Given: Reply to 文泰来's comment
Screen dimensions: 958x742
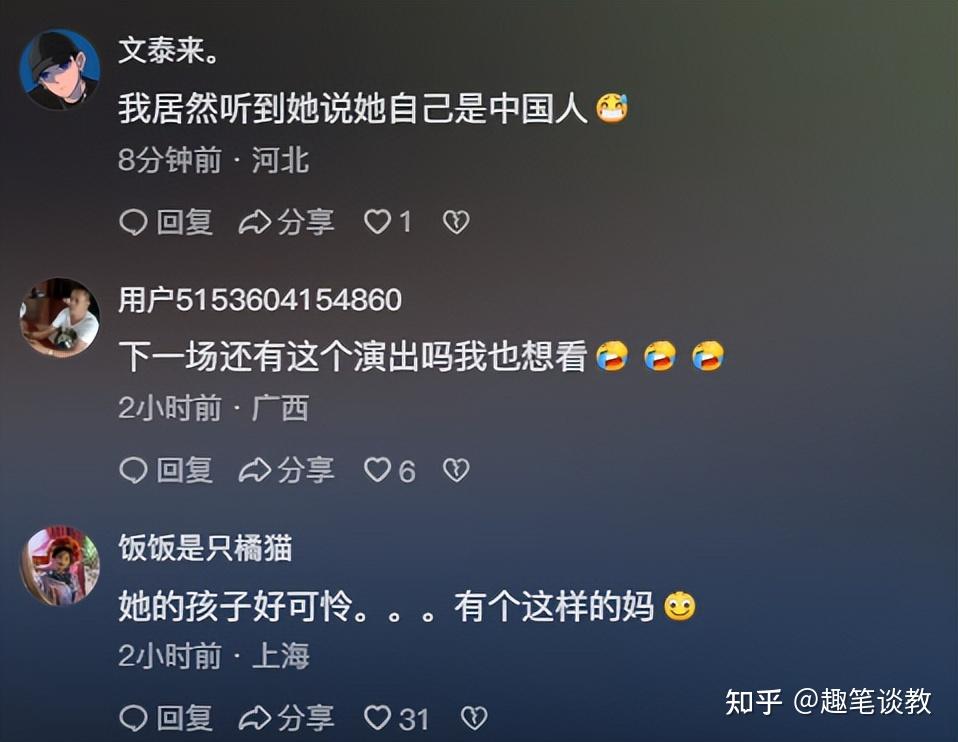Looking at the screenshot, I should 166,222.
